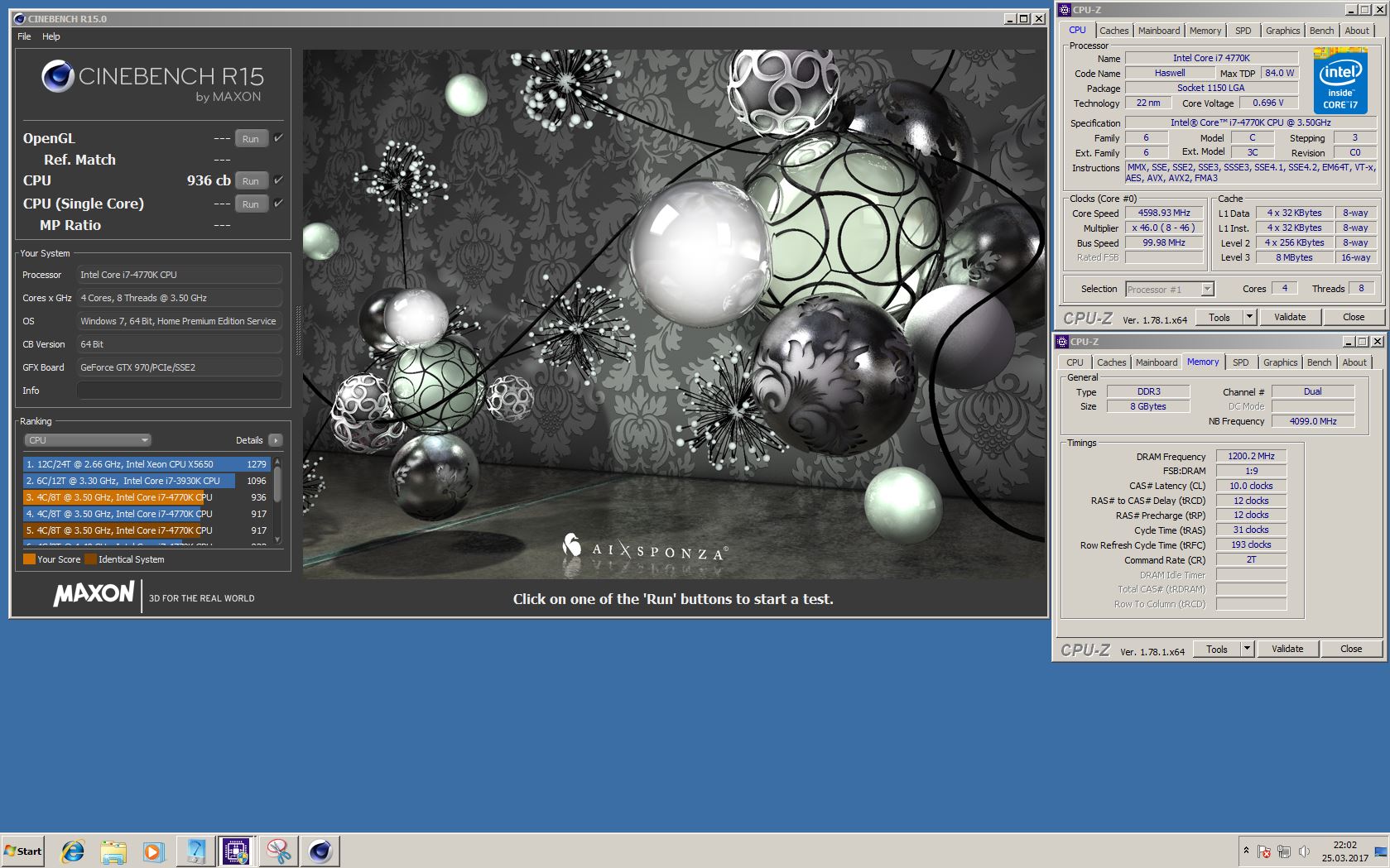Open About tab in CPU-Z Memory window

click(x=1354, y=362)
